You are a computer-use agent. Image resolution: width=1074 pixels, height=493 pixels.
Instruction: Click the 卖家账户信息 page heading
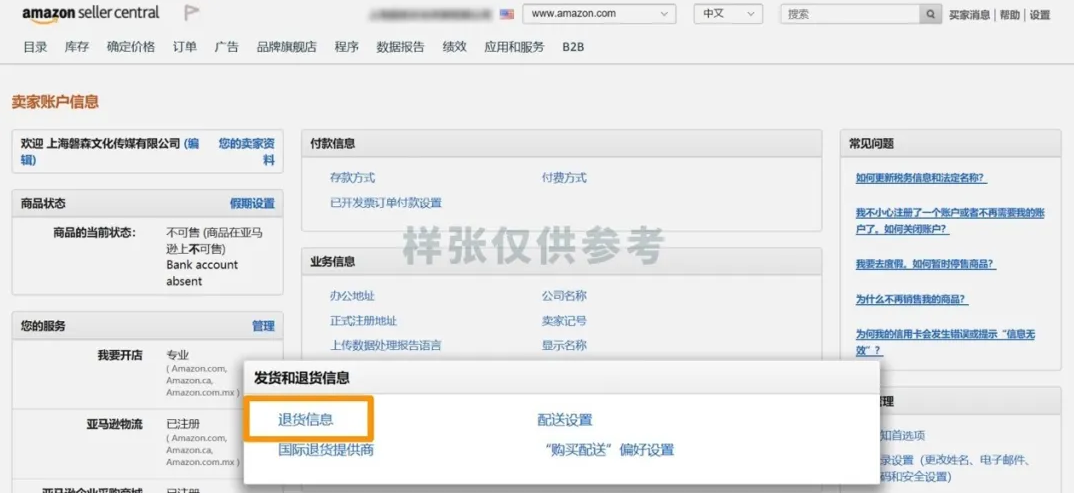[55, 102]
